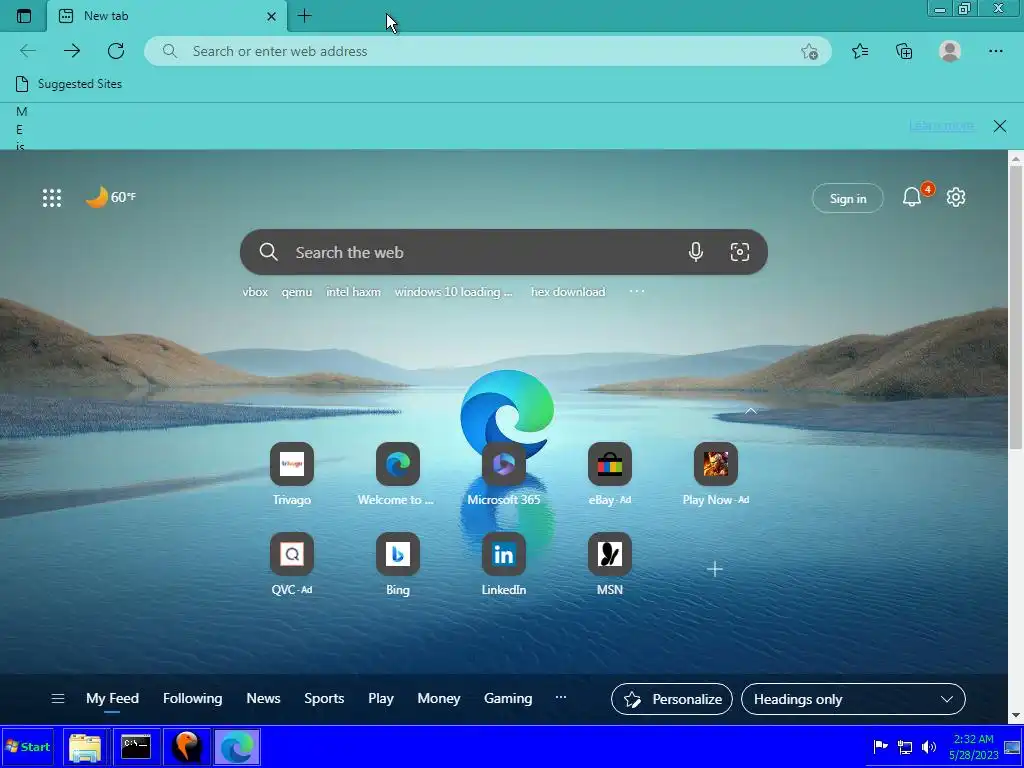The height and width of the screenshot is (768, 1024).
Task: Open Welcome to Edge quick link
Action: pos(397,474)
